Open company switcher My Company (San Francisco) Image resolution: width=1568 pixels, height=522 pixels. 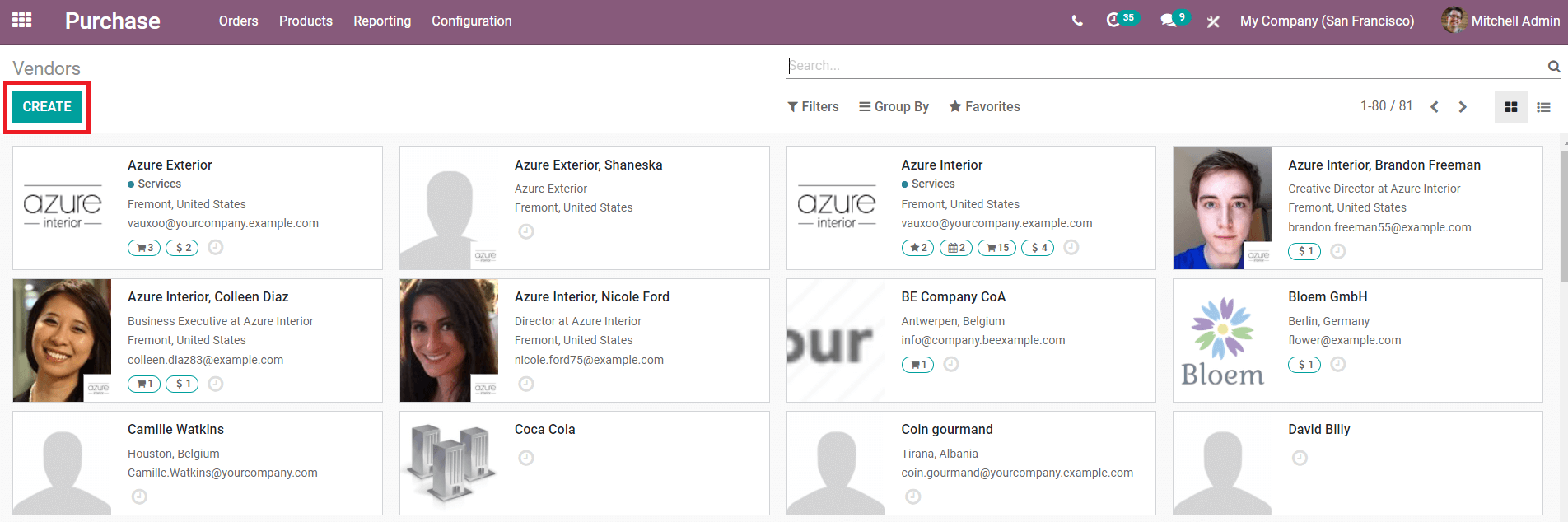pyautogui.click(x=1327, y=21)
